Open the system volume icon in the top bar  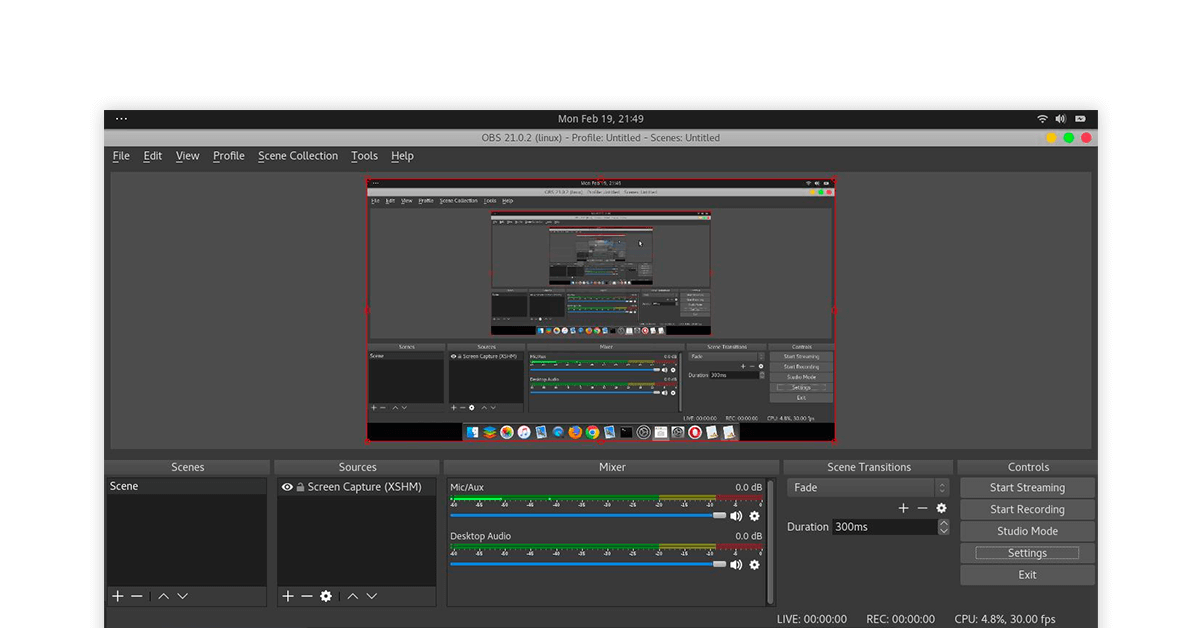coord(1061,119)
